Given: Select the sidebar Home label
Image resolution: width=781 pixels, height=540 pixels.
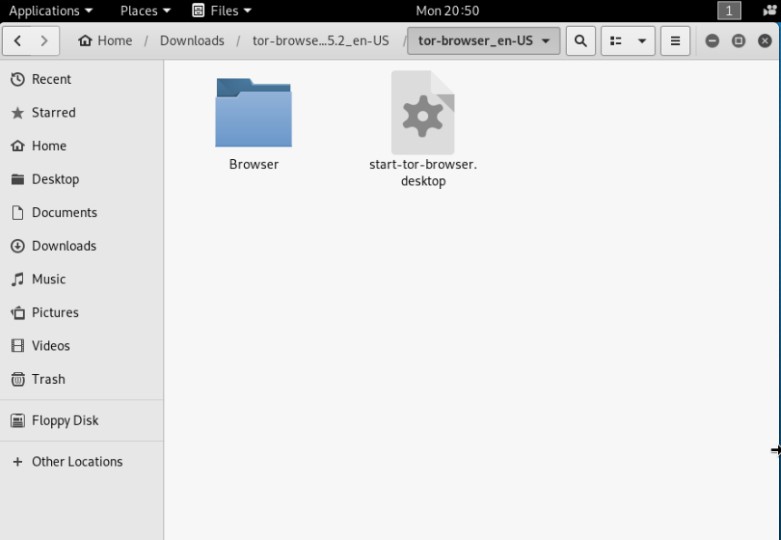Looking at the screenshot, I should (49, 146).
